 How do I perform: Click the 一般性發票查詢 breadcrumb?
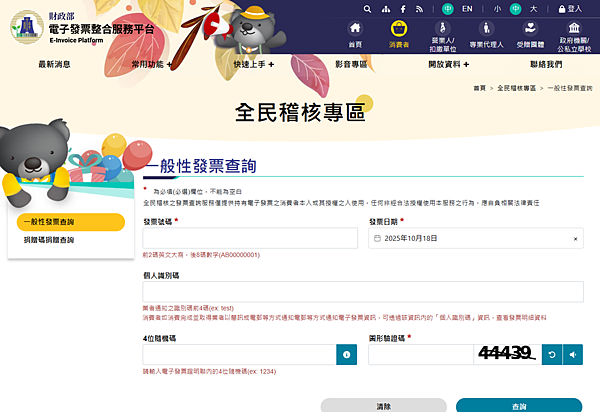point(570,88)
